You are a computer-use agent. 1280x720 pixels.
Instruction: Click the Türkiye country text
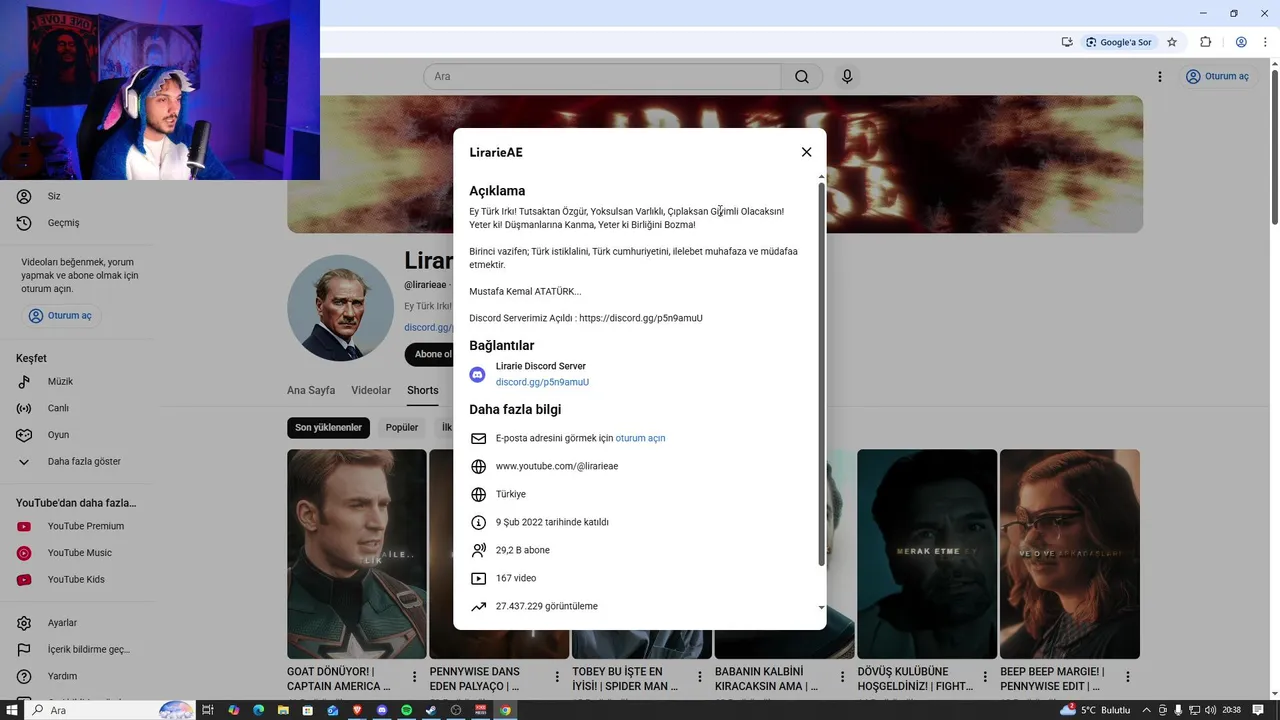pyautogui.click(x=511, y=494)
